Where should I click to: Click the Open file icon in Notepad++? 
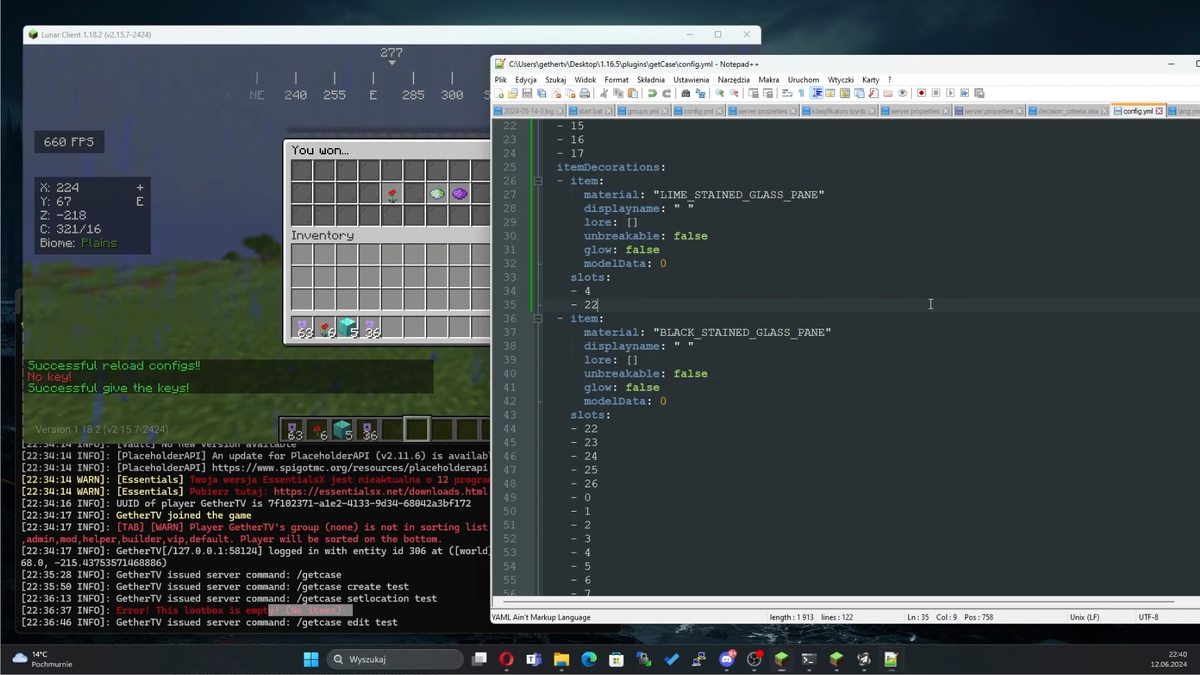point(512,93)
